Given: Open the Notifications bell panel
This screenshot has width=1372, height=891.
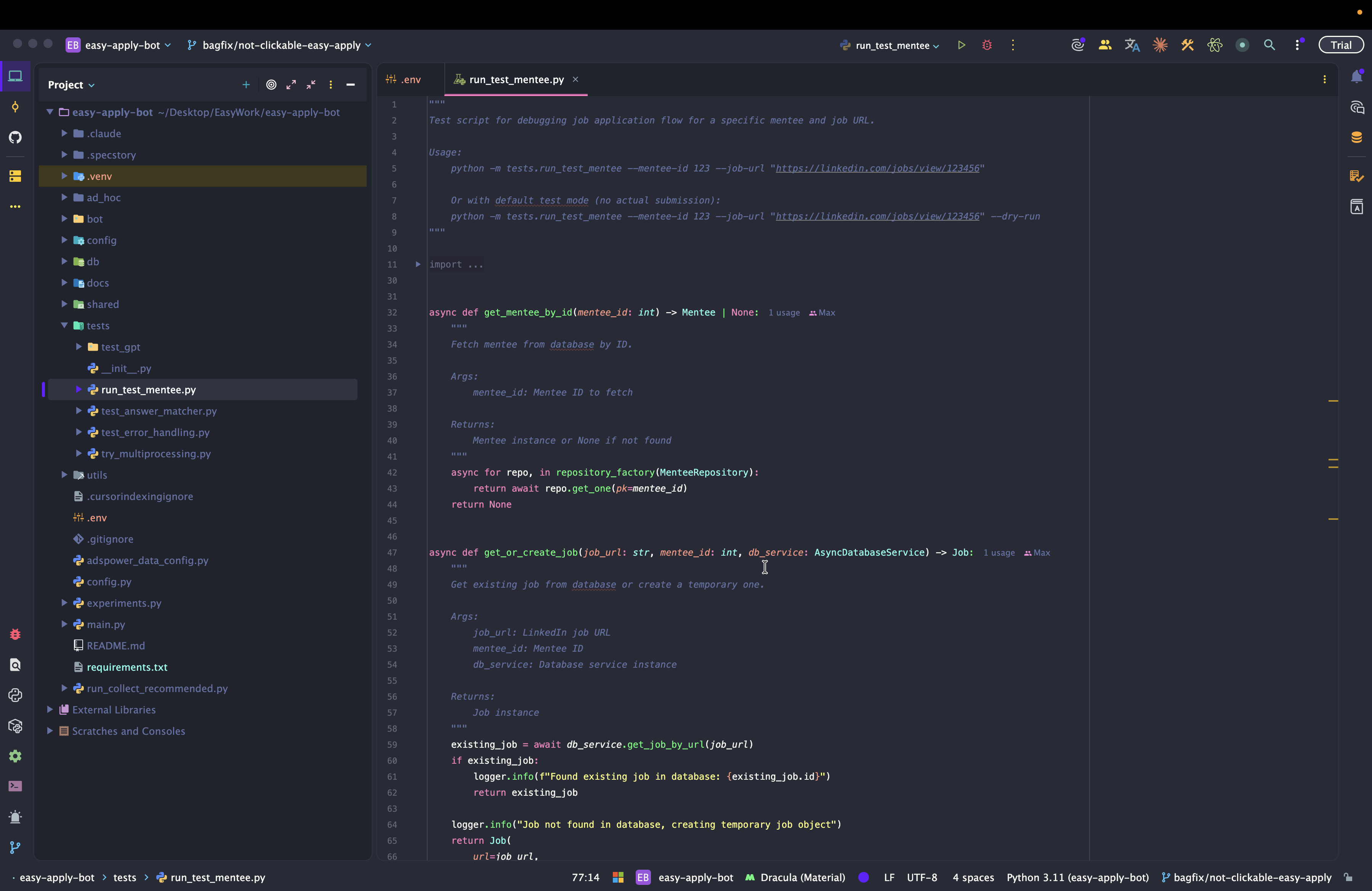Looking at the screenshot, I should (x=1356, y=77).
